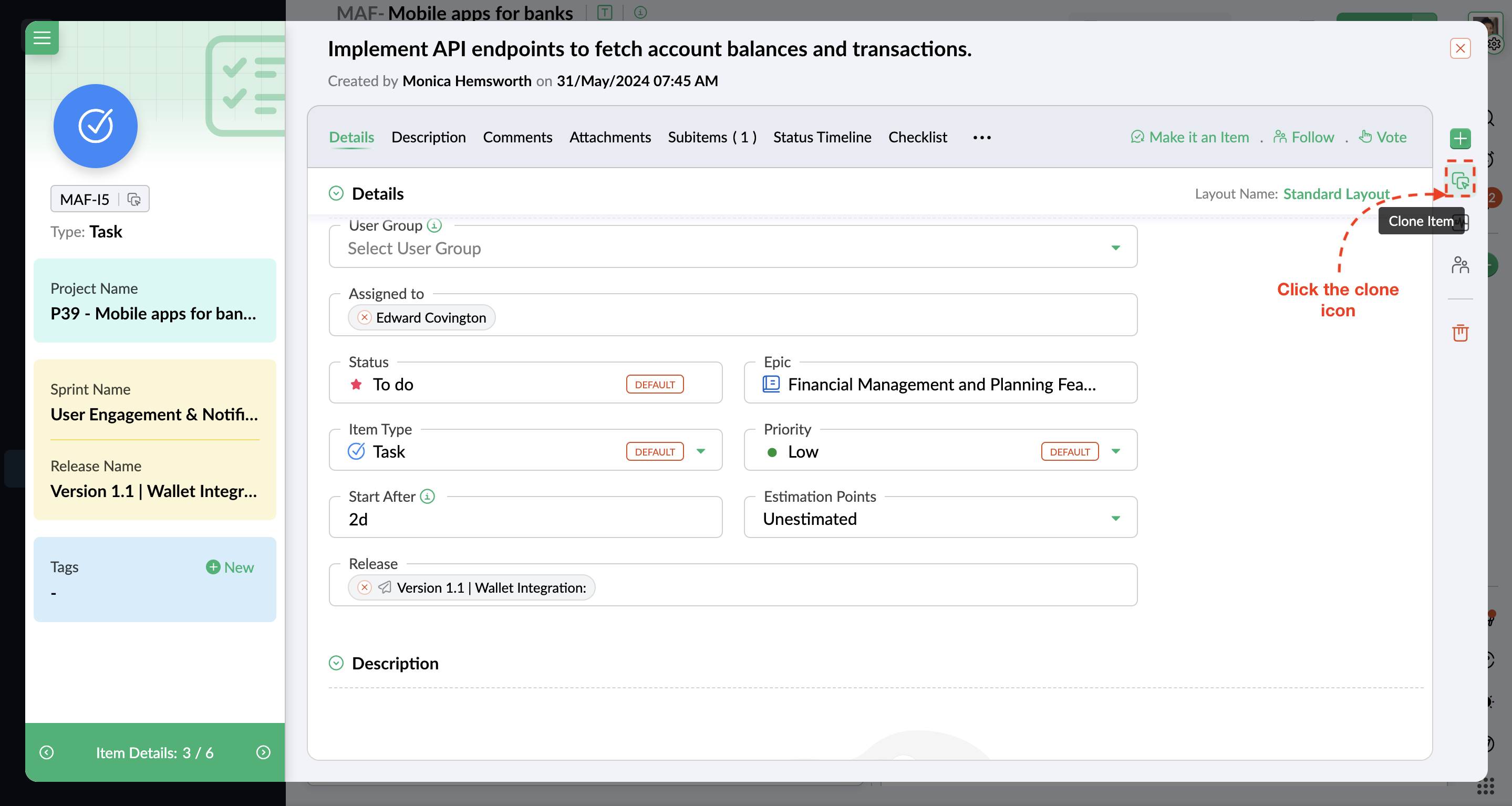The width and height of the screenshot is (1512, 806).
Task: Click the green Low priority dot
Action: point(772,452)
